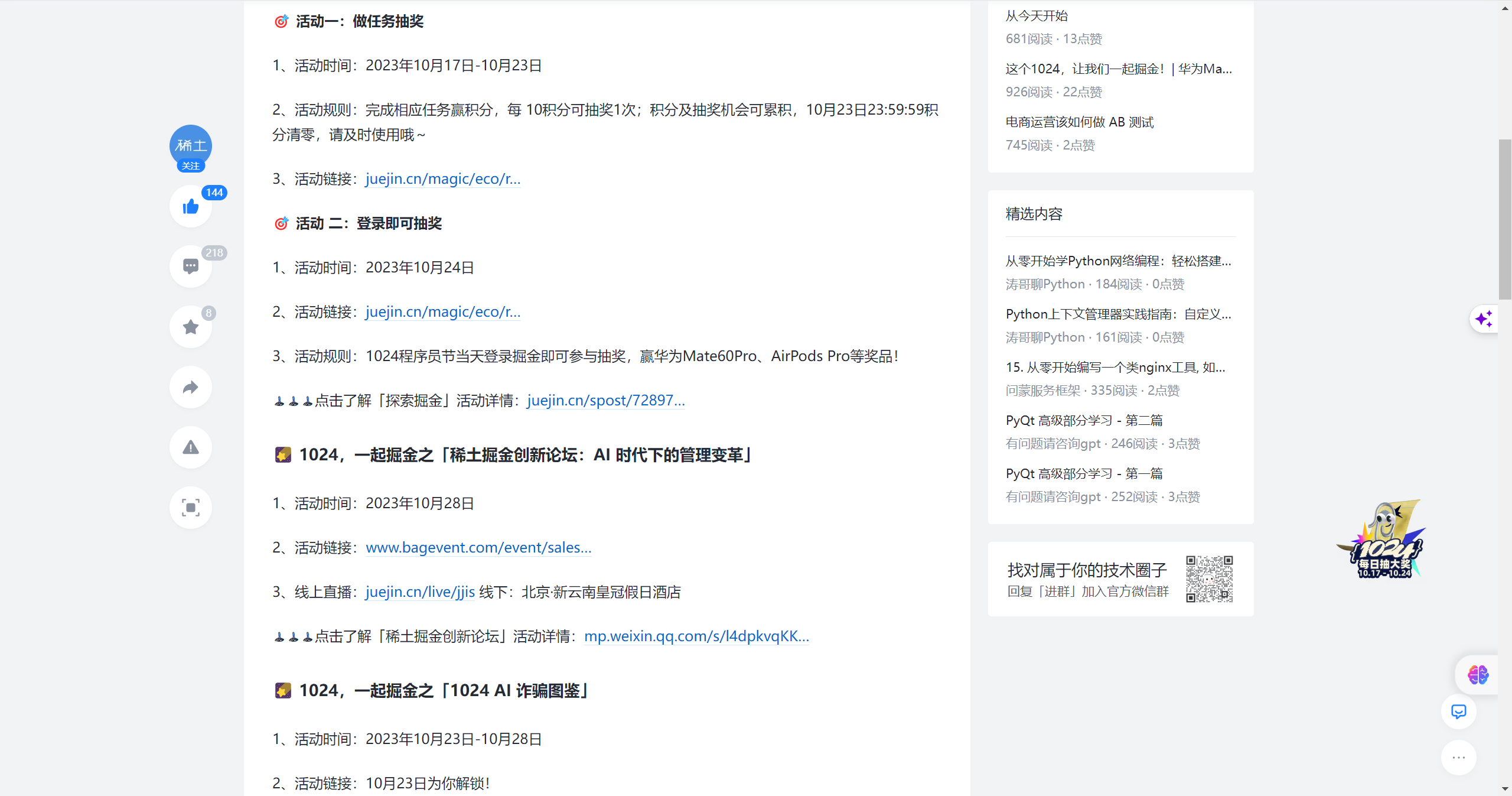Toggle the star collect button
1512x796 pixels.
[x=190, y=327]
